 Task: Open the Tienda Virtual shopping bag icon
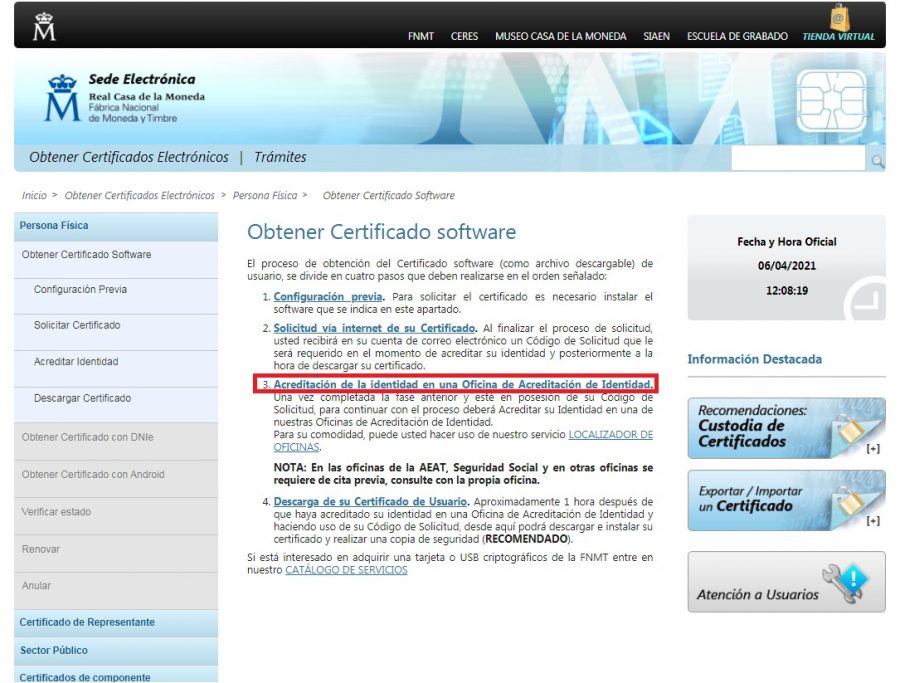(838, 17)
